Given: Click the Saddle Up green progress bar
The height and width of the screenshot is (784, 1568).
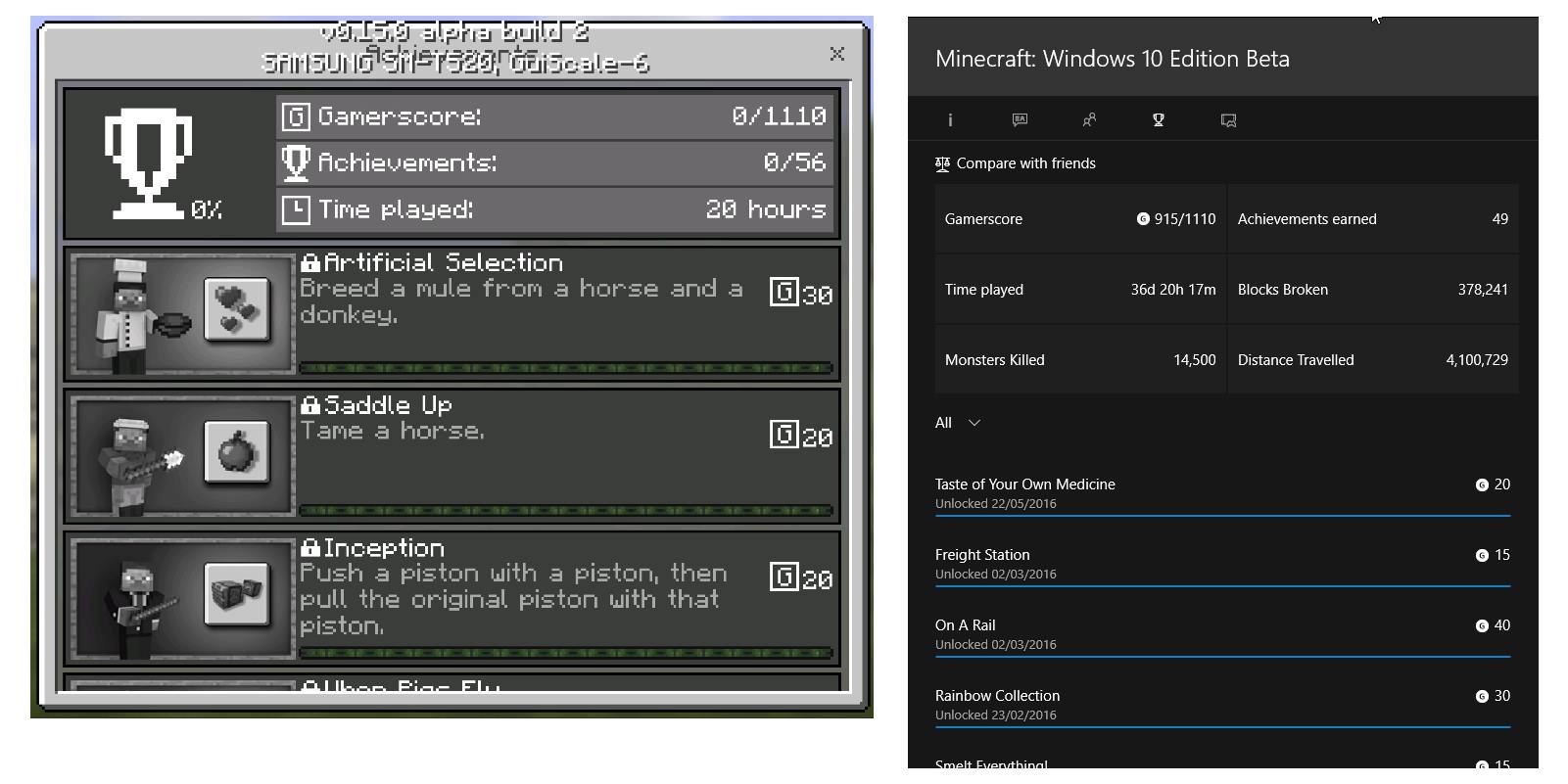Looking at the screenshot, I should point(566,510).
